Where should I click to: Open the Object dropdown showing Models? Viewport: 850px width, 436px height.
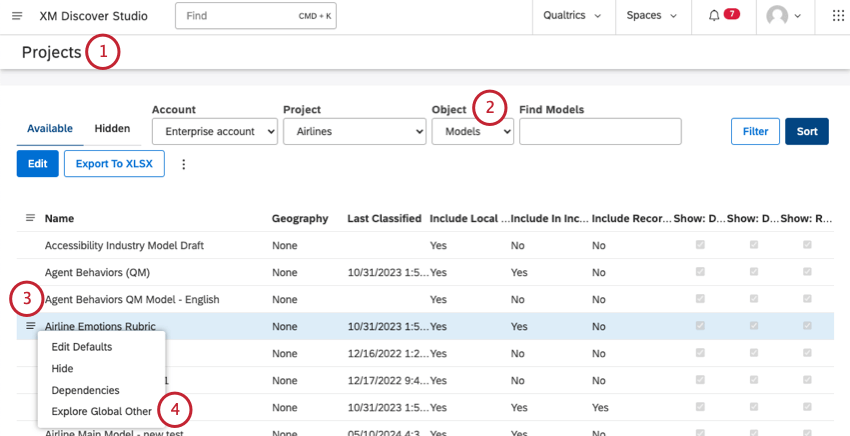(x=473, y=131)
